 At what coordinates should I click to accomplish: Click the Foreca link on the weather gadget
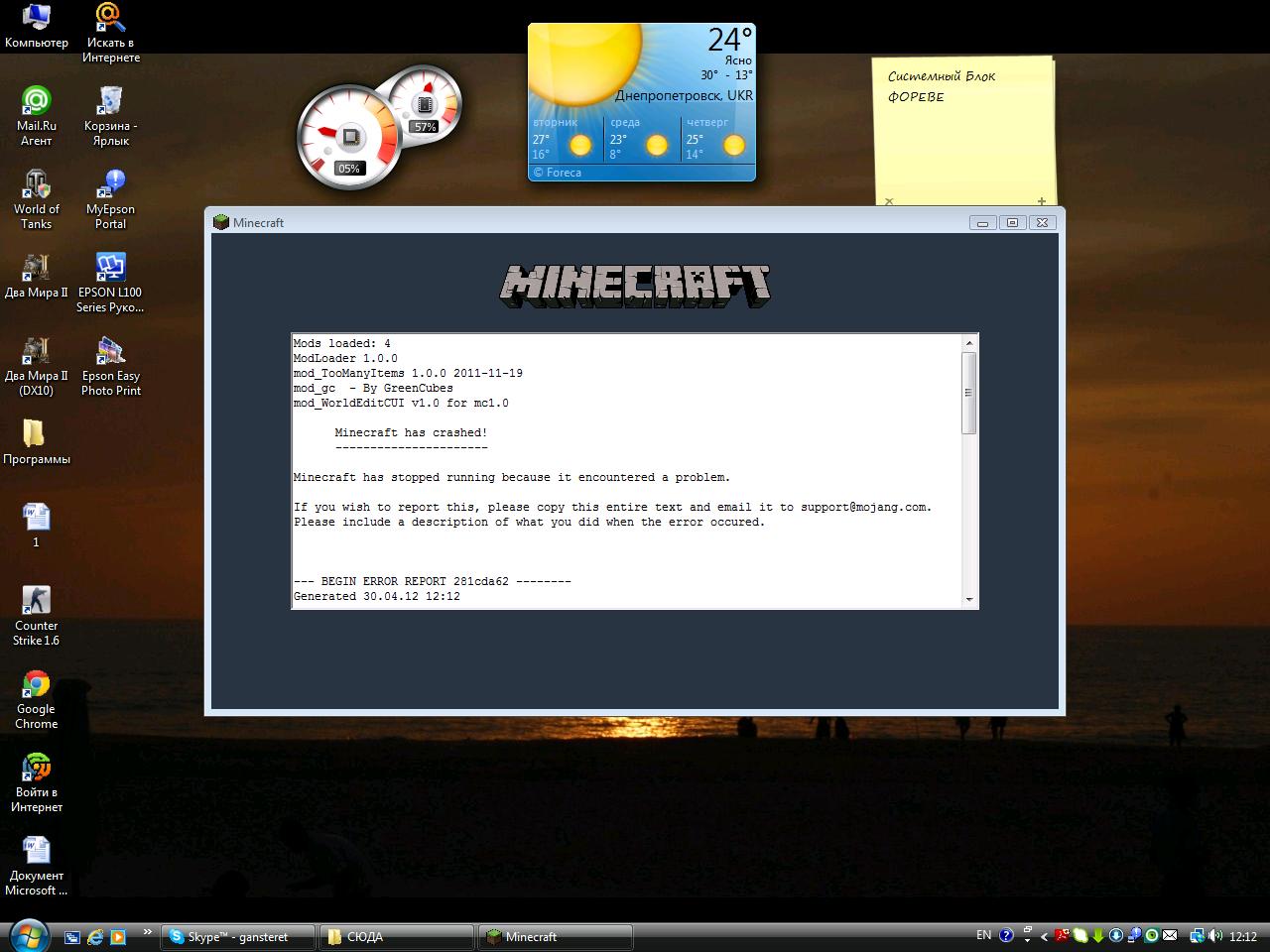click(557, 173)
